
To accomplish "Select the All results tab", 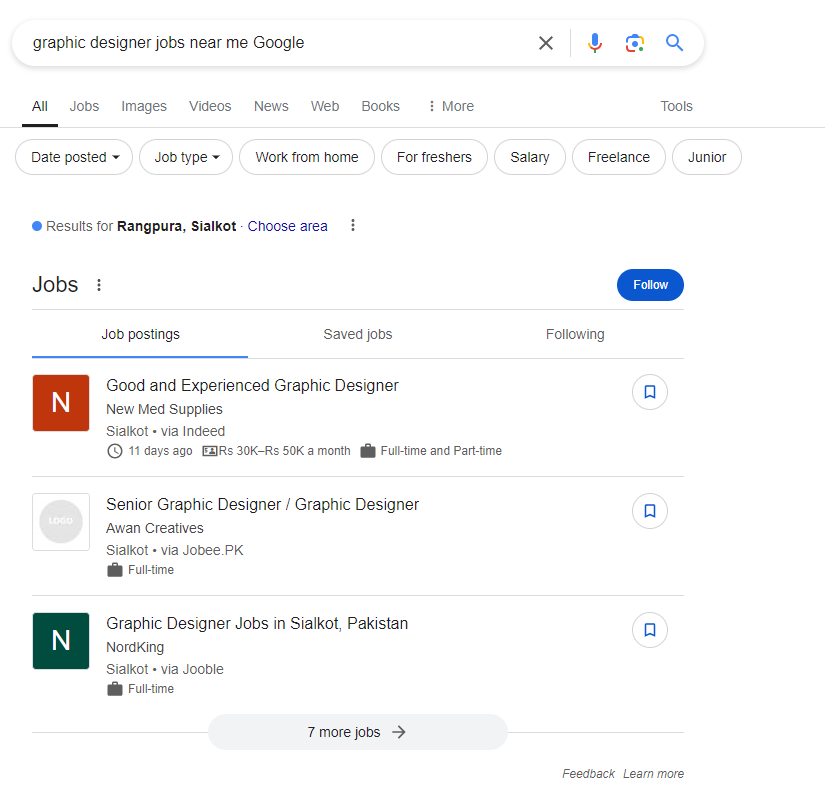I will (39, 106).
